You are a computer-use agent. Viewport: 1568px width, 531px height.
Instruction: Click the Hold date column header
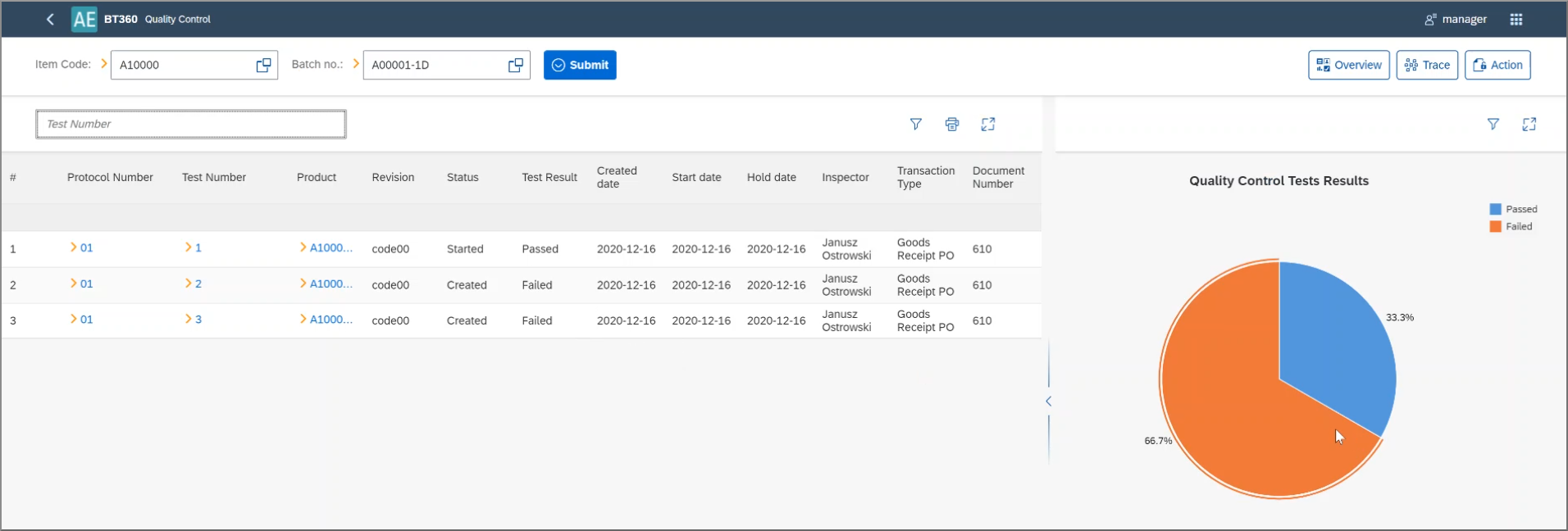(771, 177)
